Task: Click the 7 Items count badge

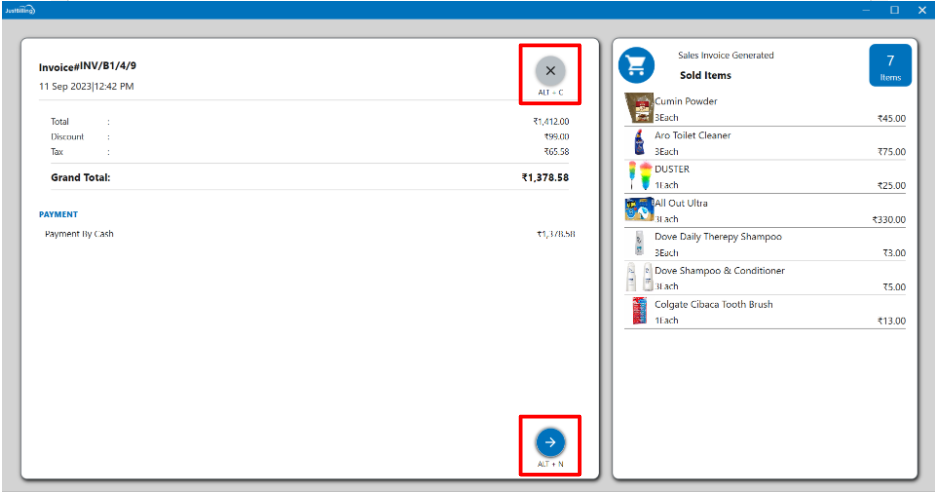Action: [890, 65]
